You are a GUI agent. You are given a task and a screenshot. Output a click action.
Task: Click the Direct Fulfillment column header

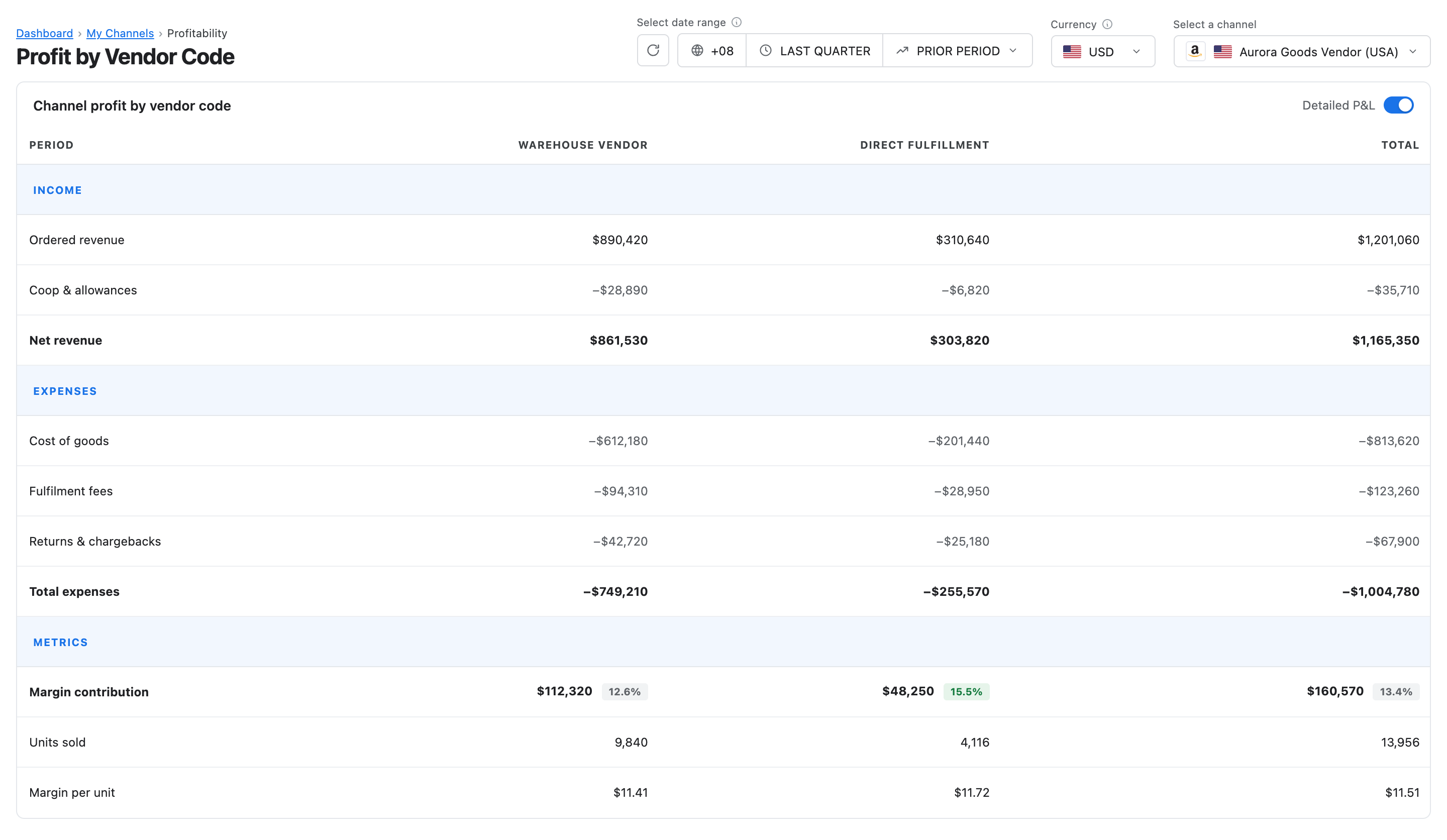coord(924,145)
